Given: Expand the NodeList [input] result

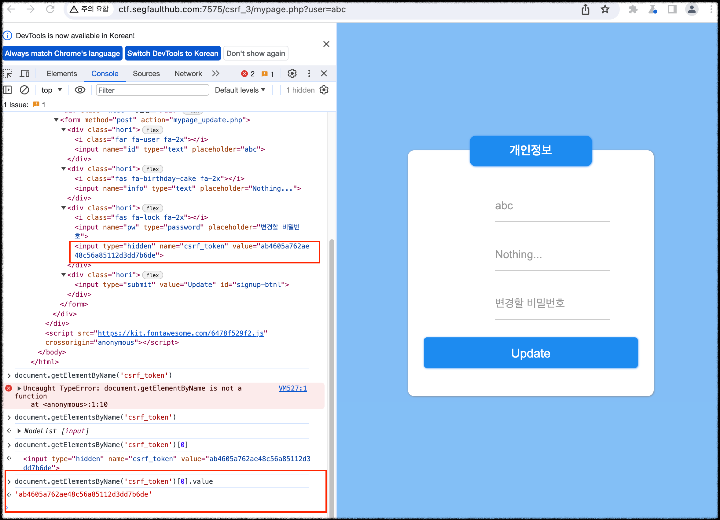Looking at the screenshot, I should 19,431.
